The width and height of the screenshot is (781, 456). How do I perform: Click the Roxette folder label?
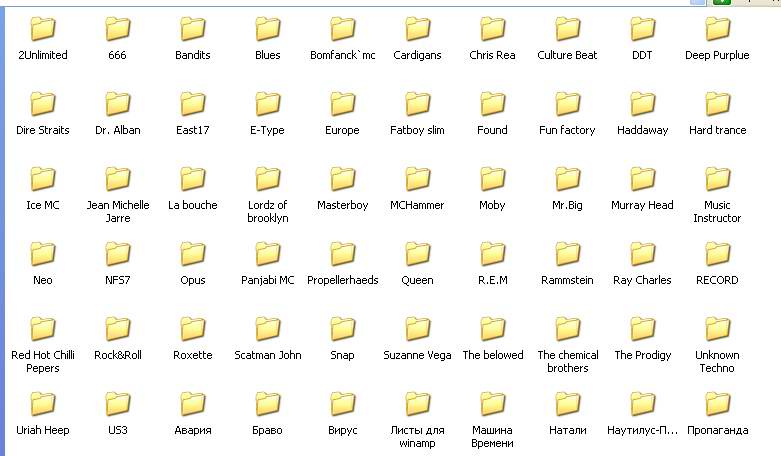193,355
